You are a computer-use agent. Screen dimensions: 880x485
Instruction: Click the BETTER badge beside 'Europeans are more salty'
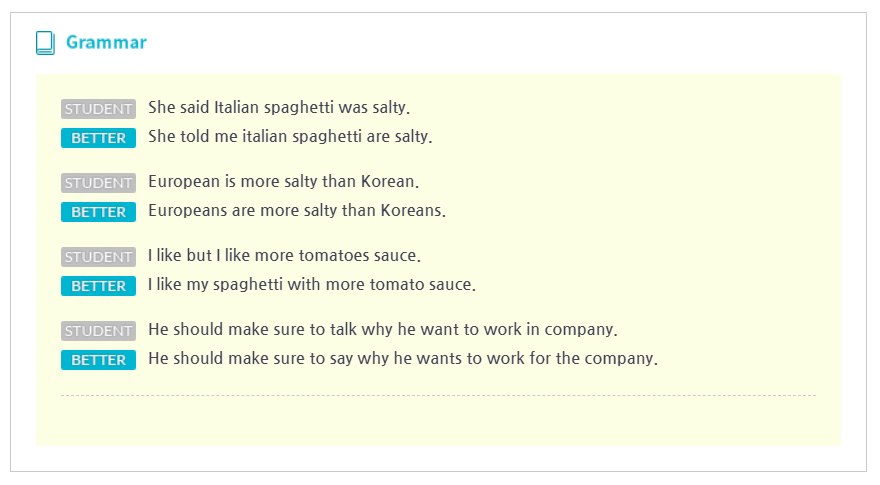click(x=98, y=212)
